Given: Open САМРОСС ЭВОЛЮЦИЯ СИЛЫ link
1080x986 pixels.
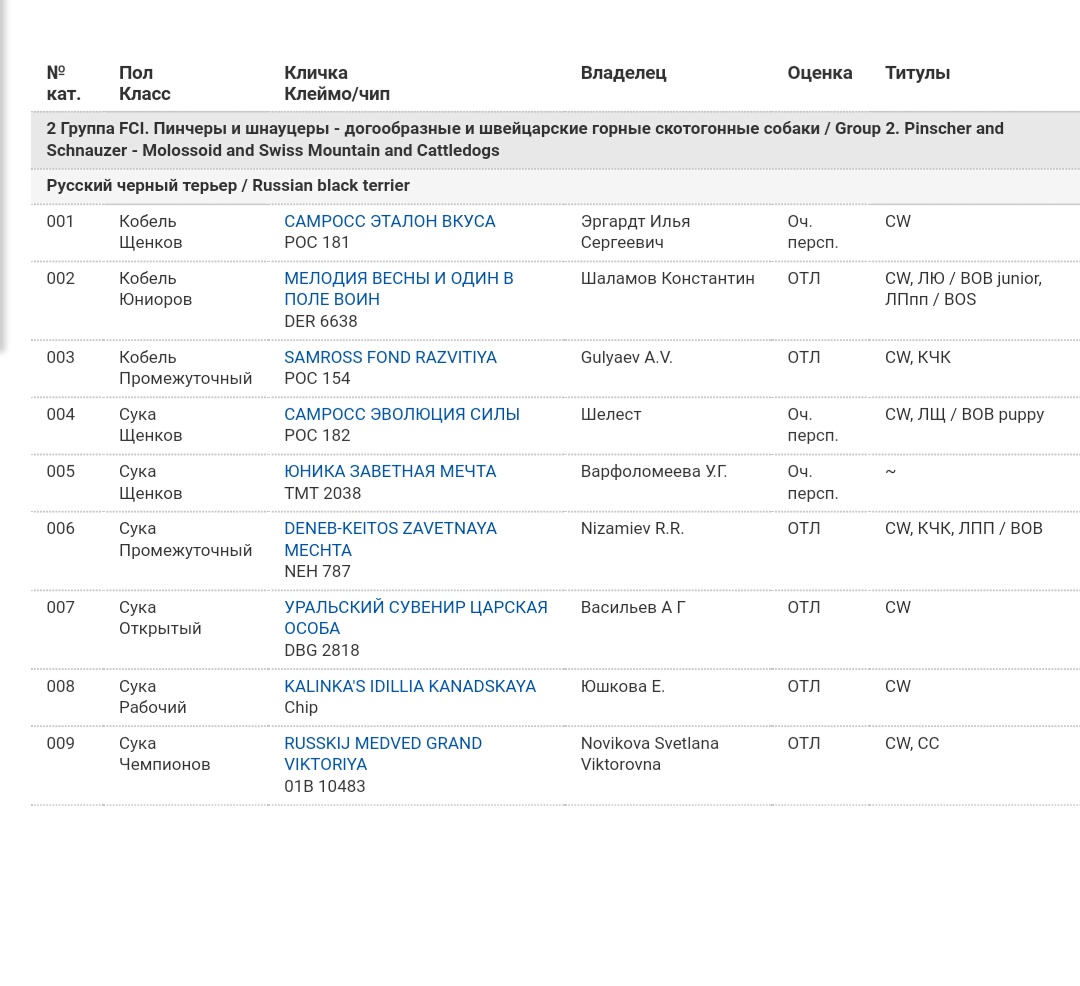Looking at the screenshot, I should (x=402, y=414).
